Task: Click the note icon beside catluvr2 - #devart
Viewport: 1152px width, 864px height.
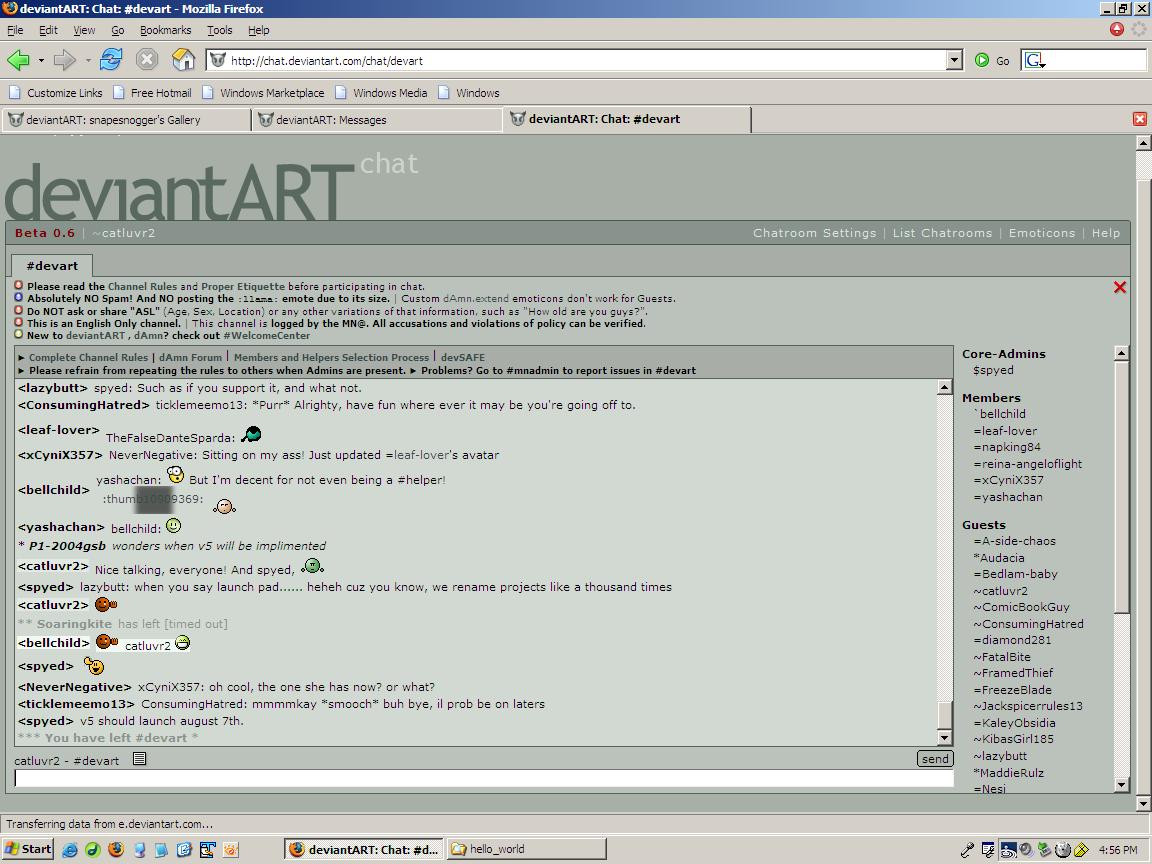Action: [x=140, y=759]
